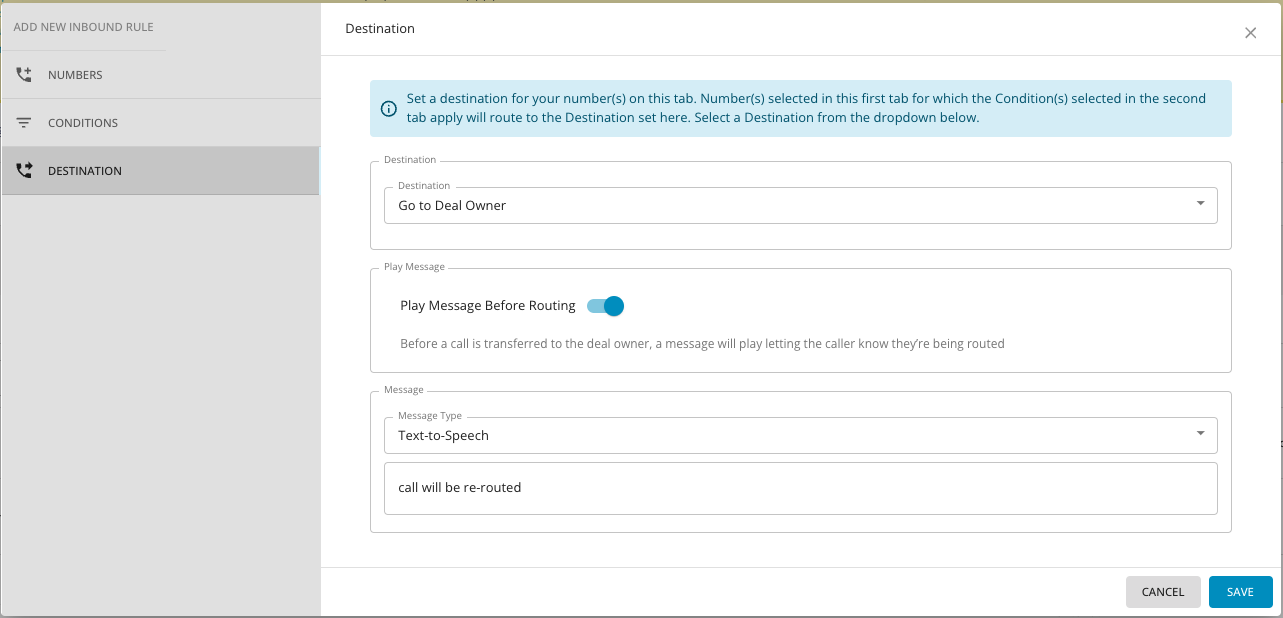
Task: Click the Cancel button
Action: [x=1163, y=592]
